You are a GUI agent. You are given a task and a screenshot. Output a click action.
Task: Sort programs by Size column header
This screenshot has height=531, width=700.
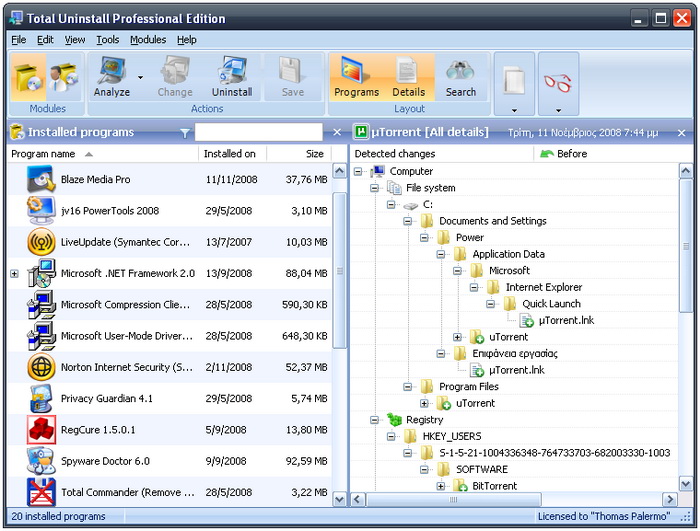(x=314, y=154)
